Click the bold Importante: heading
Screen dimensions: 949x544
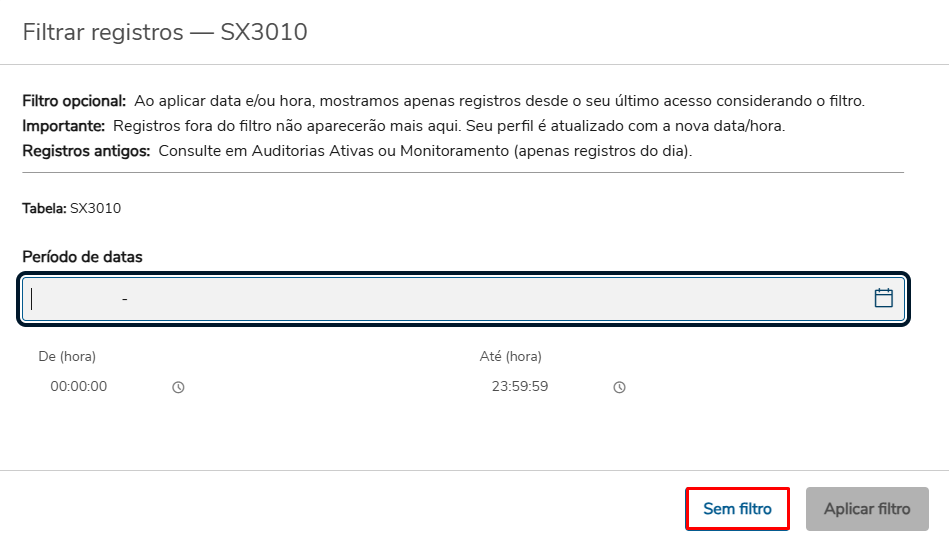[63, 126]
